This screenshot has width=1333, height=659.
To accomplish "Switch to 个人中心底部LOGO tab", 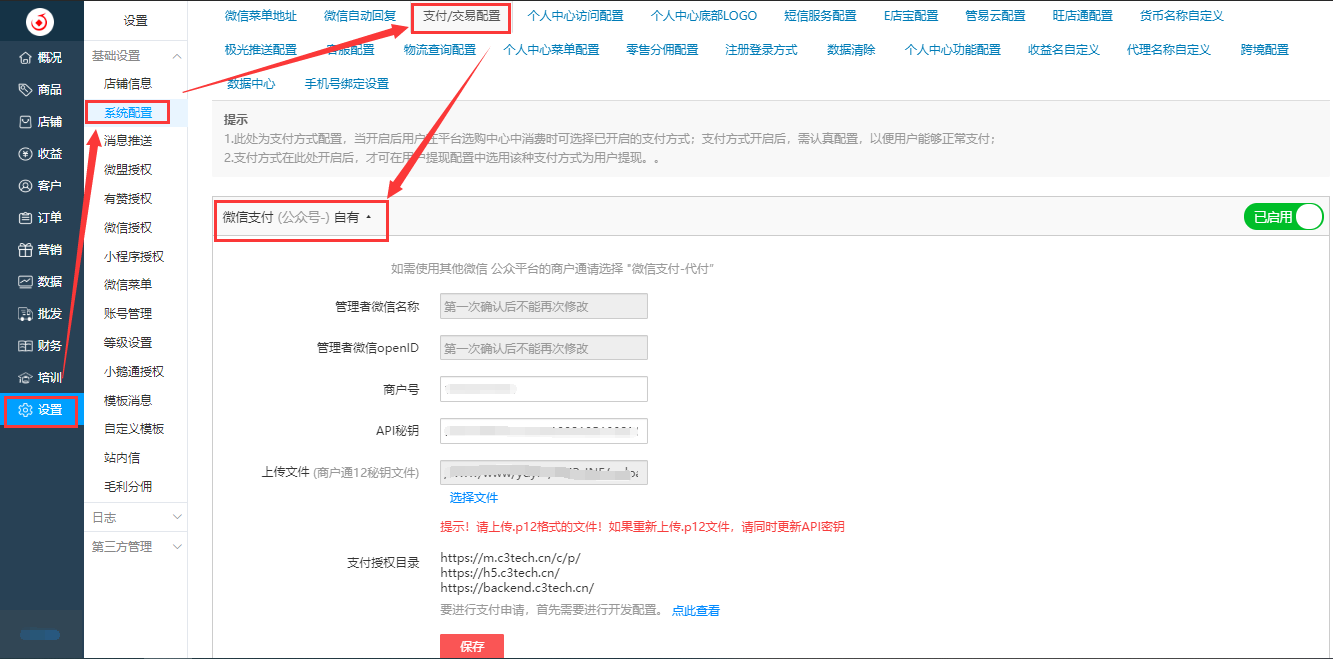I will pos(704,16).
